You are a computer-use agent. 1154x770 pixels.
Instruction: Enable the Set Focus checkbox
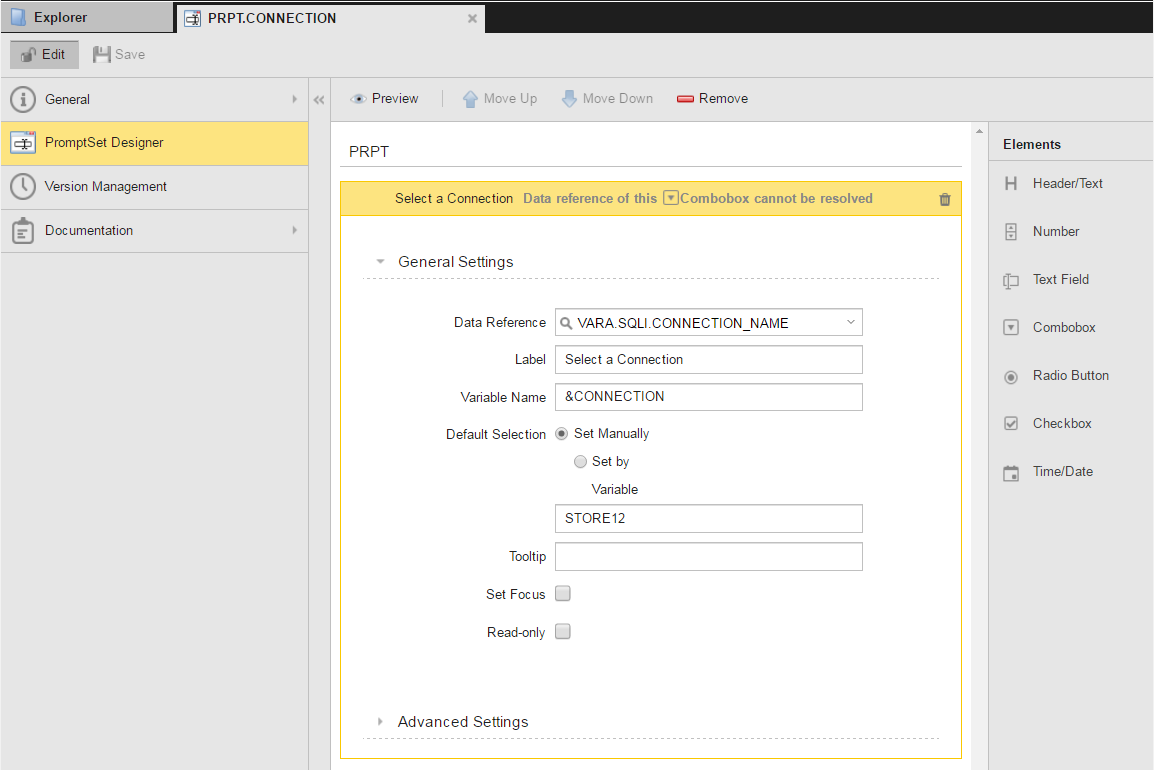(x=563, y=594)
